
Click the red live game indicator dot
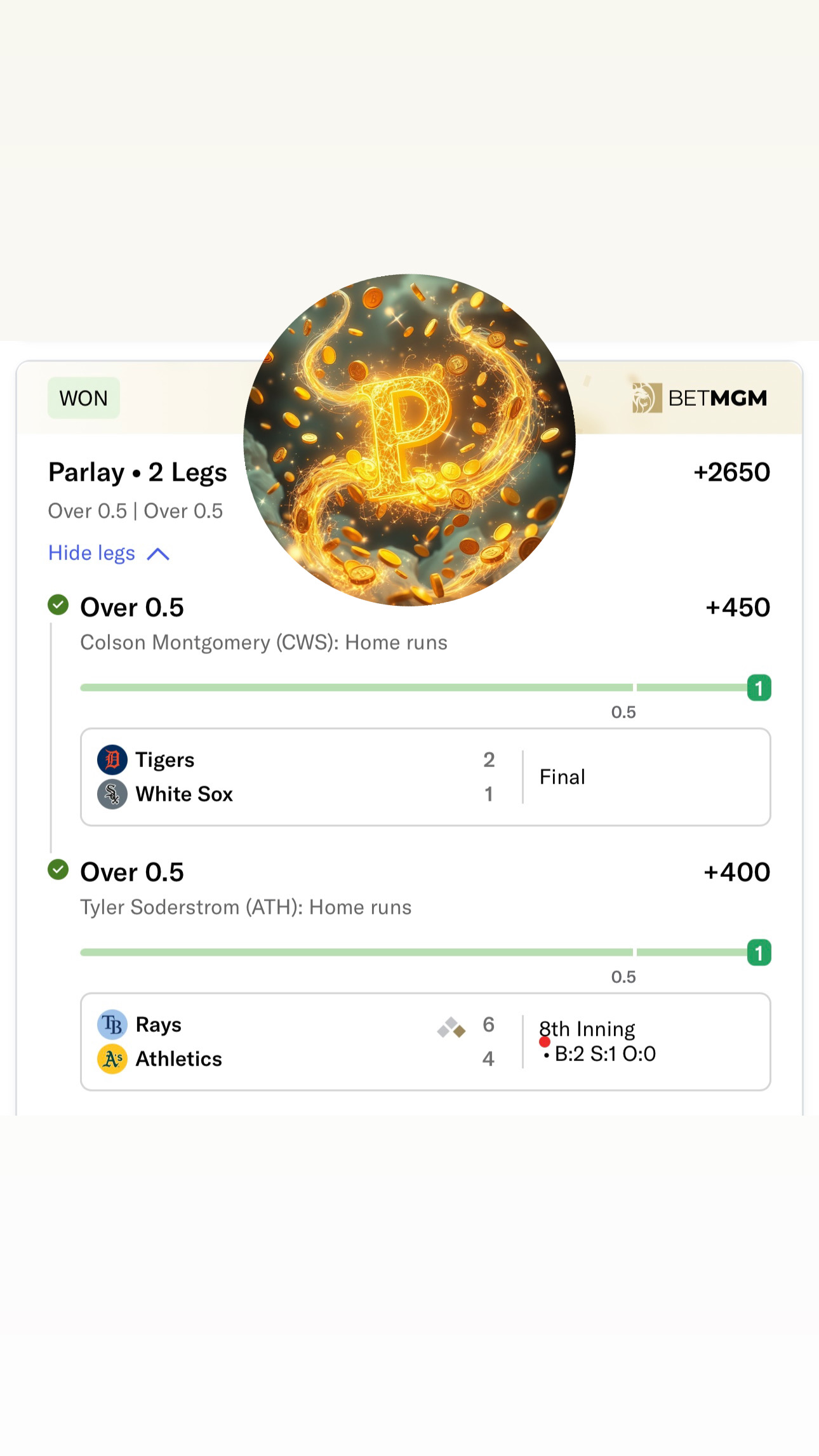click(x=545, y=1042)
